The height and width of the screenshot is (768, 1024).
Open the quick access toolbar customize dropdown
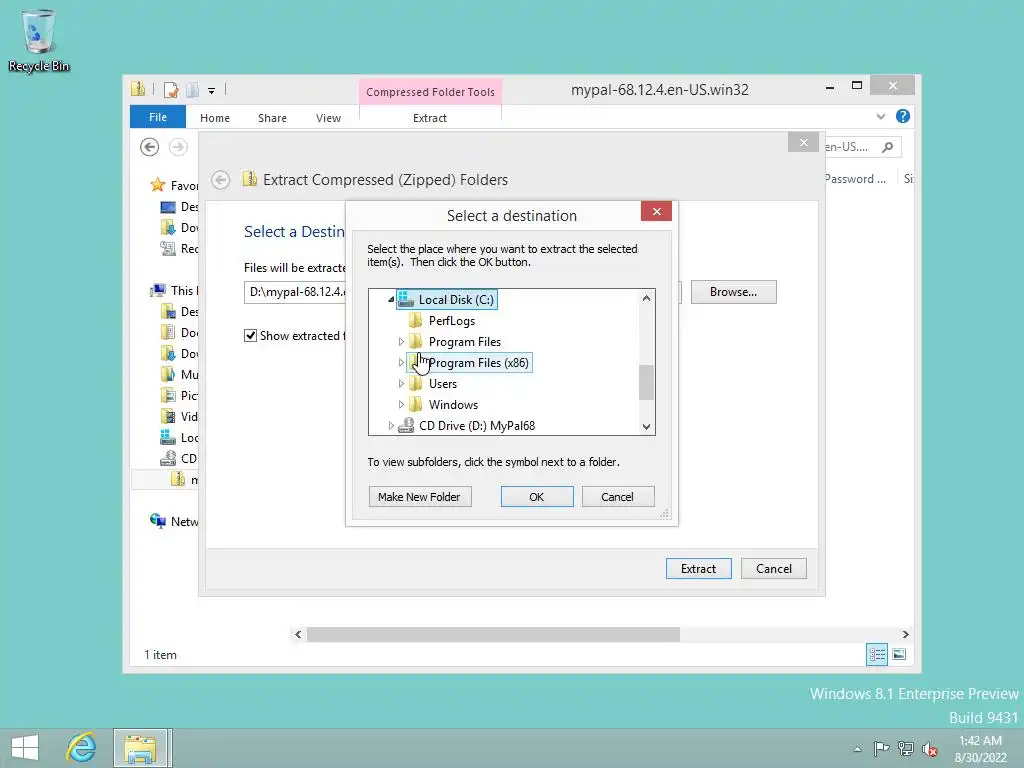212,91
